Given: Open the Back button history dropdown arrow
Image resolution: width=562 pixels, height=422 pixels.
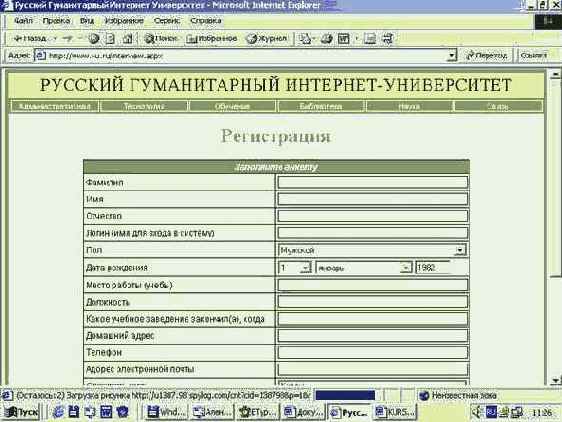Looking at the screenshot, I should pyautogui.click(x=55, y=38).
